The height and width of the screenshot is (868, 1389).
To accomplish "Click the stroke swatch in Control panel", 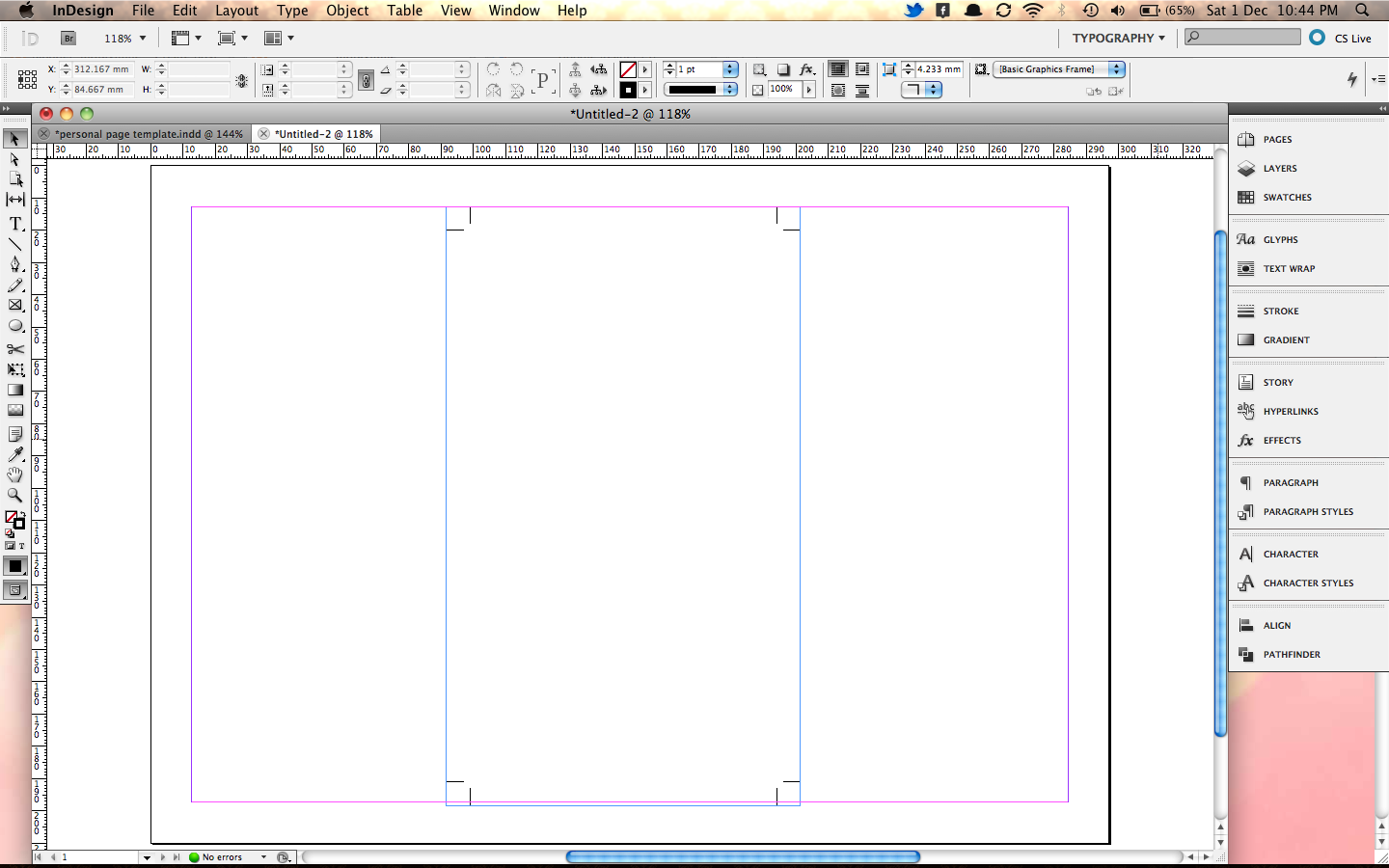I will (x=628, y=90).
